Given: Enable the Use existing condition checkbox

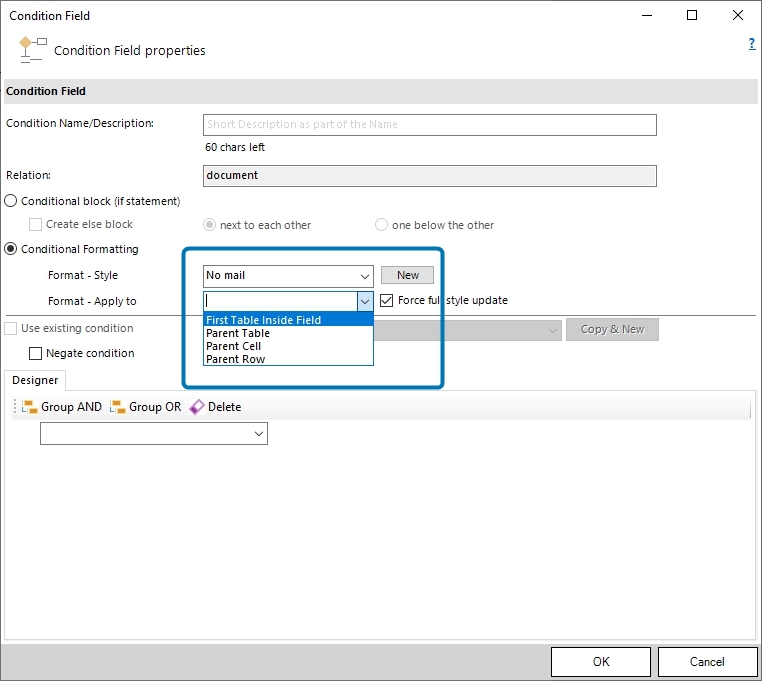Looking at the screenshot, I should [11, 328].
